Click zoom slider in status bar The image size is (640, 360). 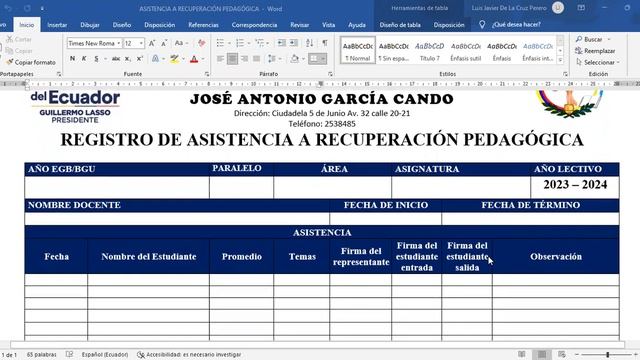click(608, 355)
